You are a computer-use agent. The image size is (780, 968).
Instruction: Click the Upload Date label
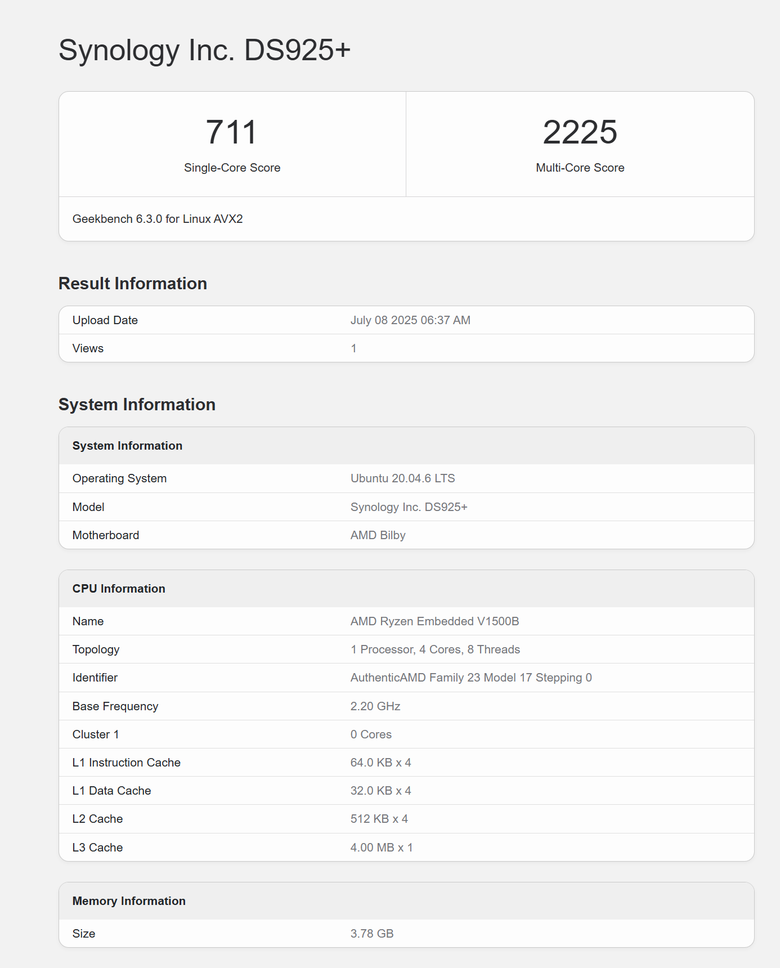tap(105, 320)
